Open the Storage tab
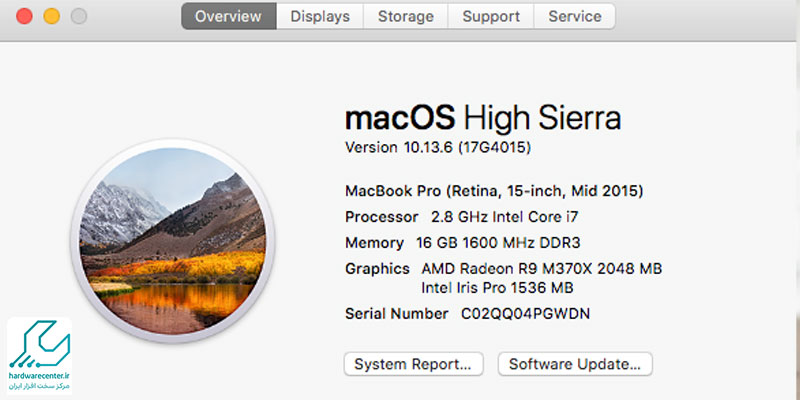 (406, 17)
